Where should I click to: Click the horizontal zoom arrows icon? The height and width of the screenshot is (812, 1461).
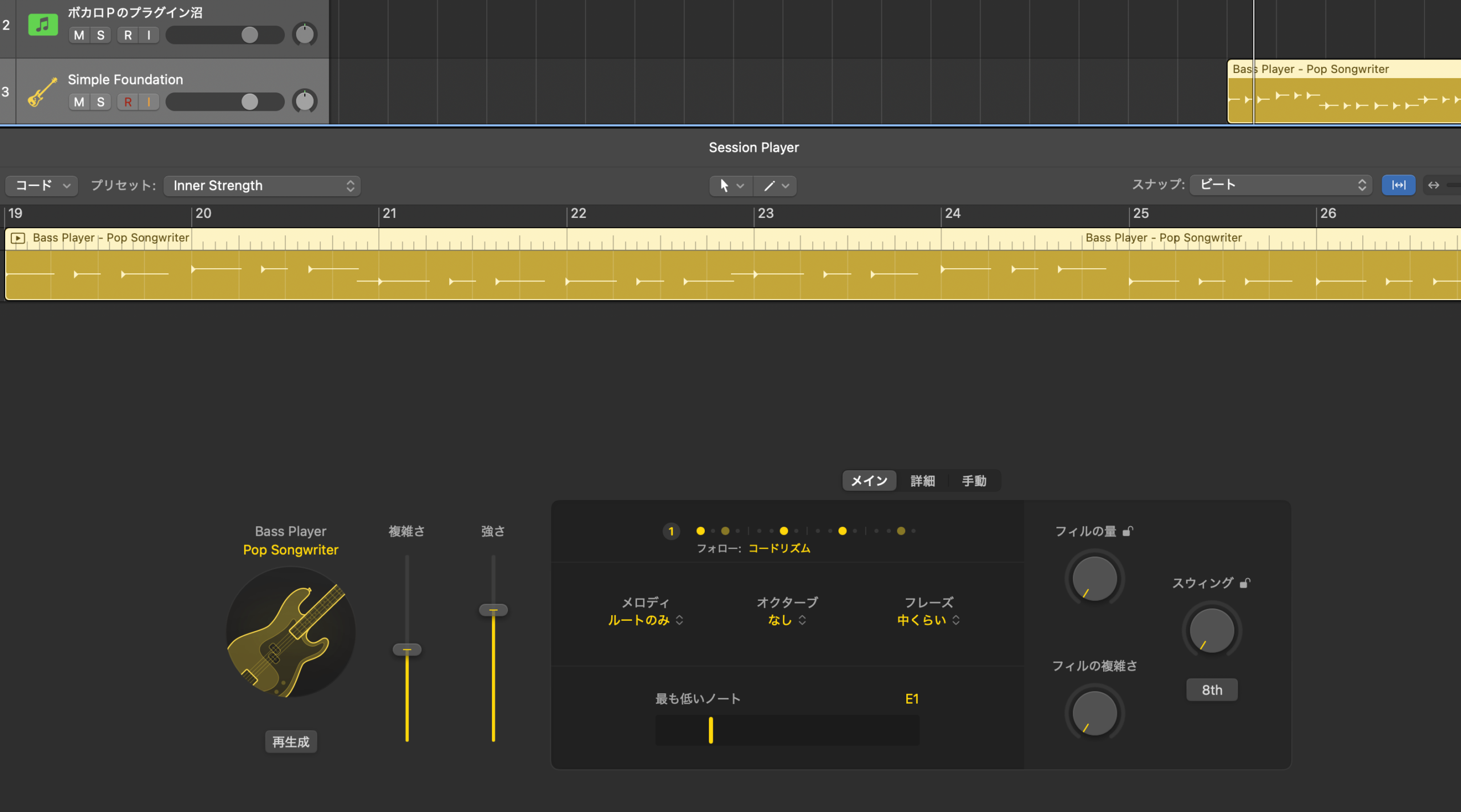click(1433, 185)
